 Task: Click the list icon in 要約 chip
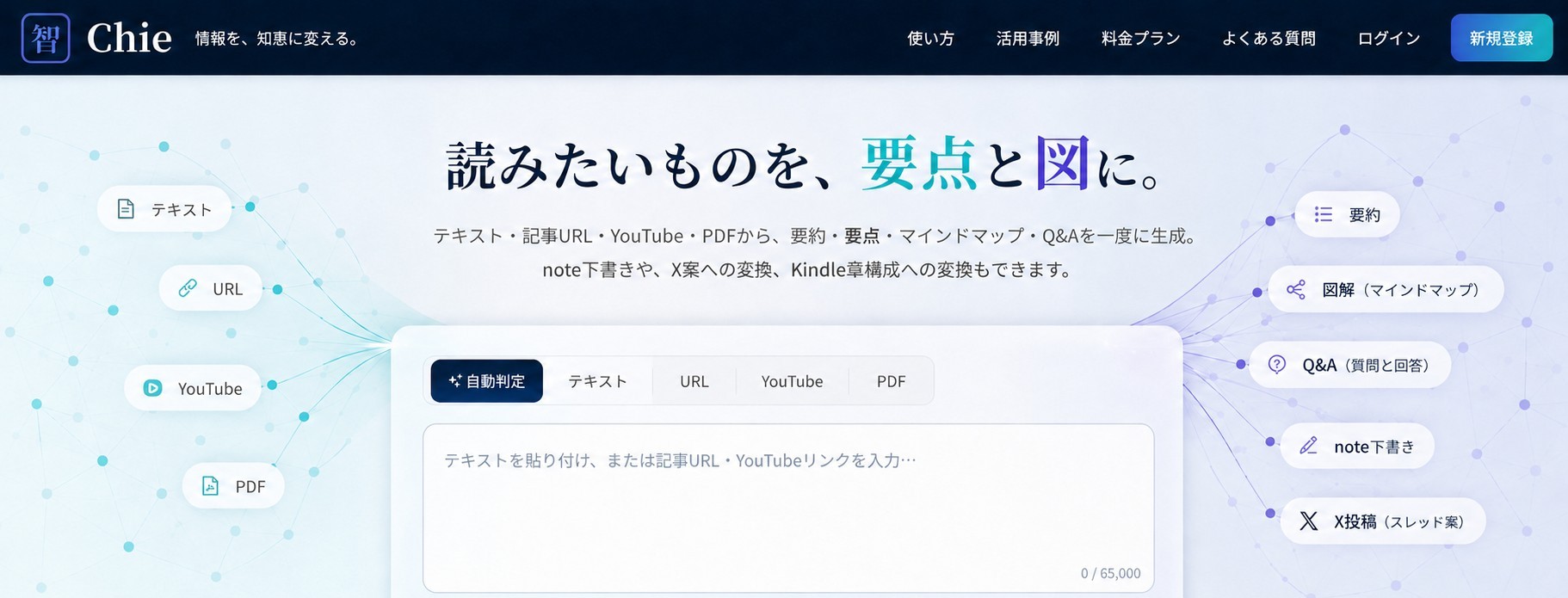(x=1324, y=214)
